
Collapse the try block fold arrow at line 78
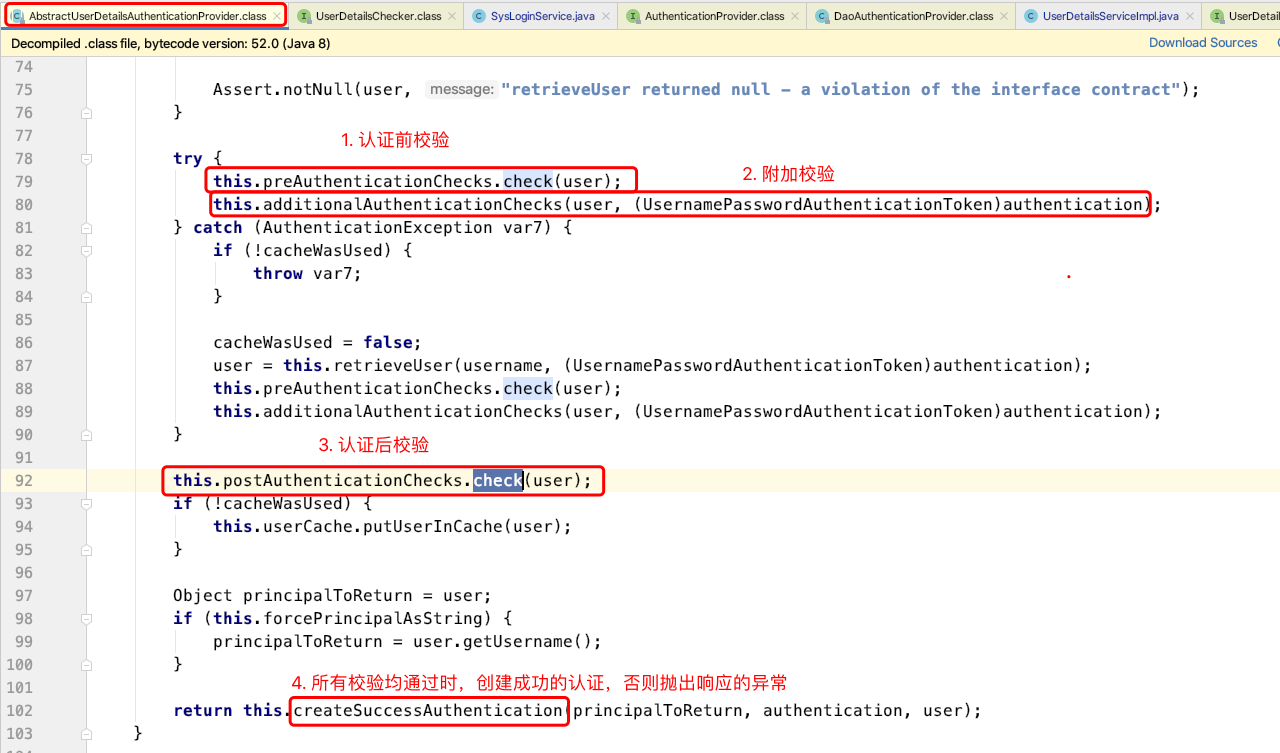(86, 158)
